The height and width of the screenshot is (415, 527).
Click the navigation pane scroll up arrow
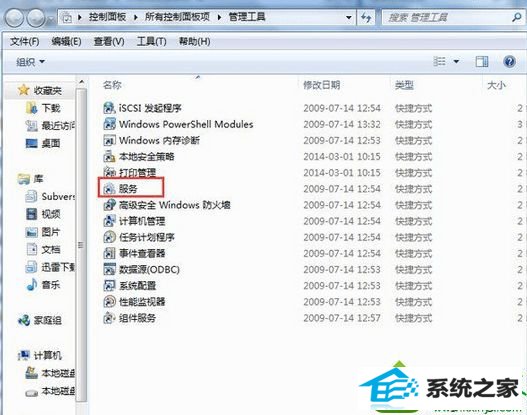(81, 82)
